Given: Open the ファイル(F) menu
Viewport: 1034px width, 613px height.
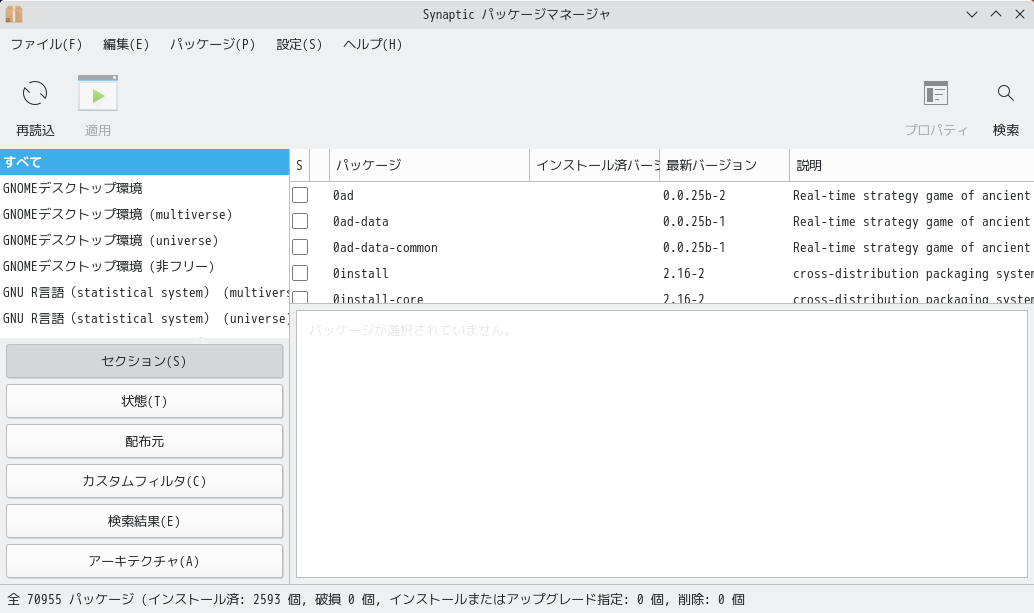Looking at the screenshot, I should point(46,44).
